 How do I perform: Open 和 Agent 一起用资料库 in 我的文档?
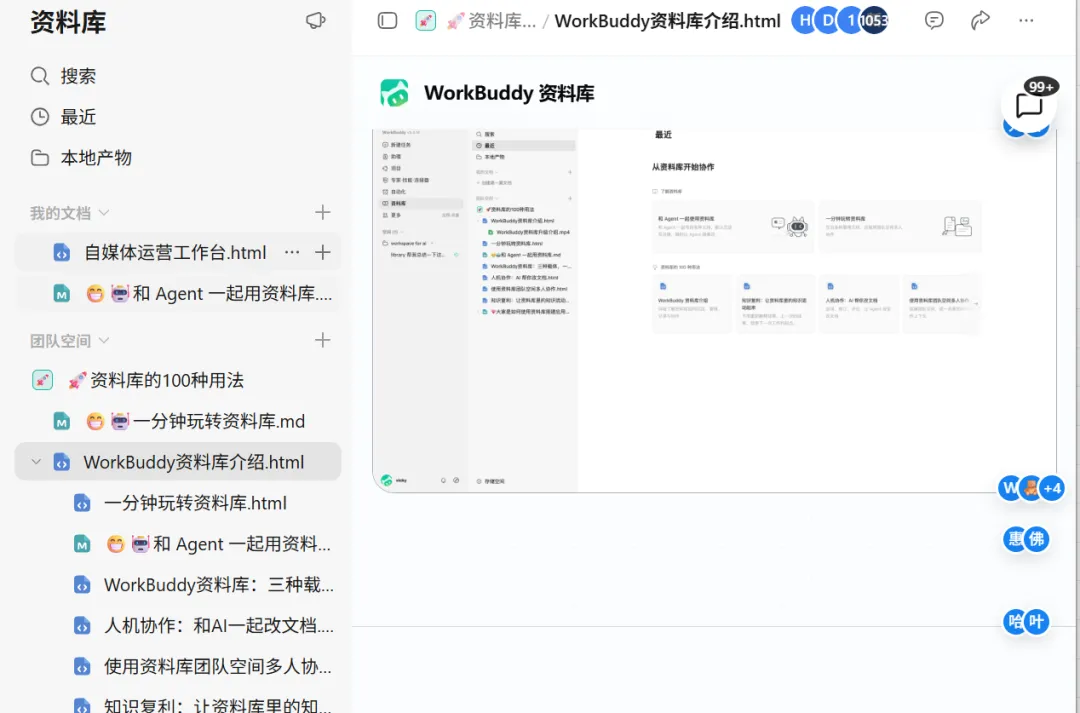178,293
